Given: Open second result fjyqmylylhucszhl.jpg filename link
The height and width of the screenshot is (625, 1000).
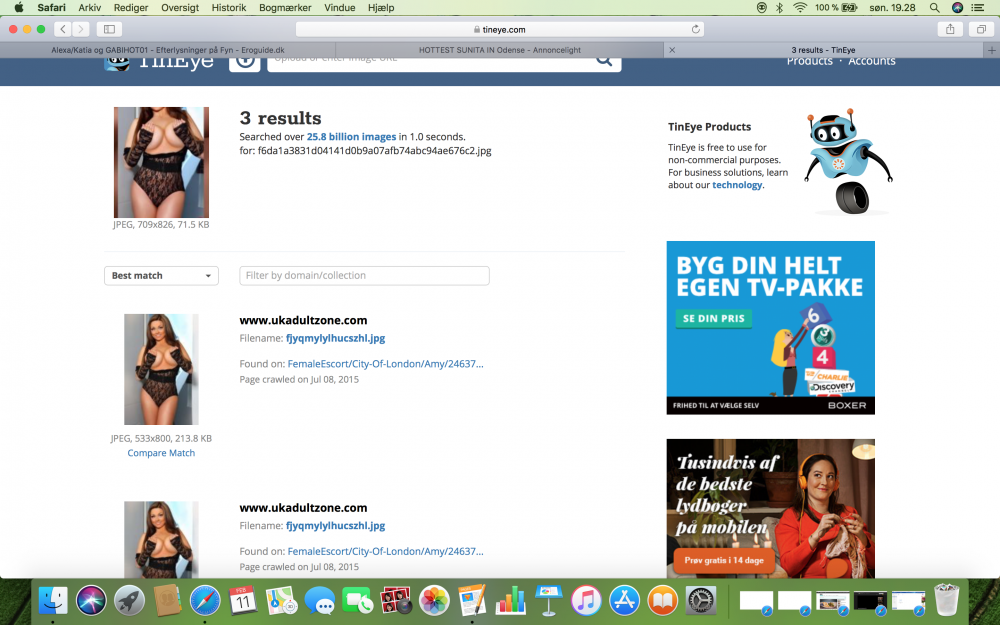Looking at the screenshot, I should tap(335, 526).
